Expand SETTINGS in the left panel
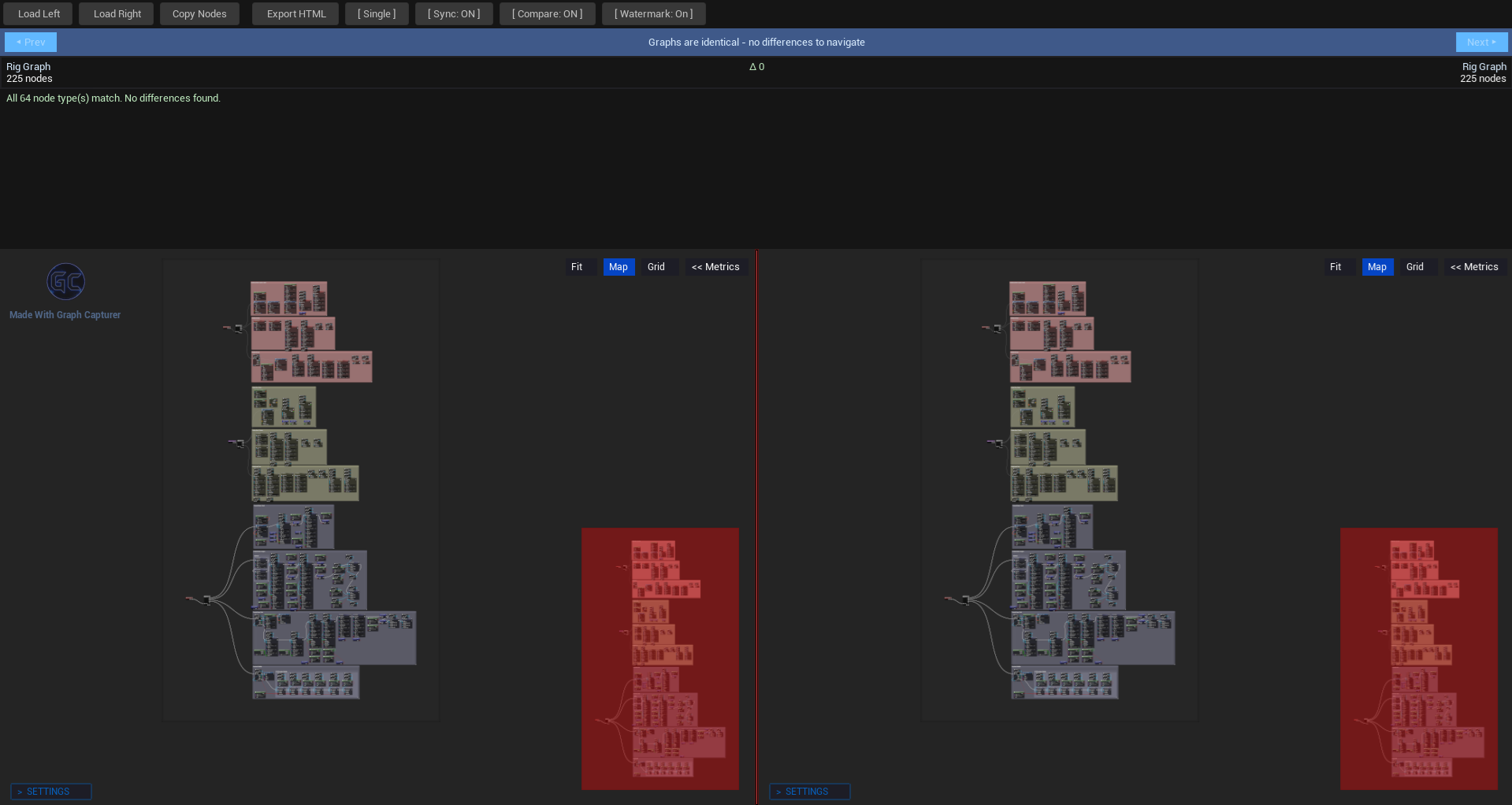 pyautogui.click(x=51, y=792)
